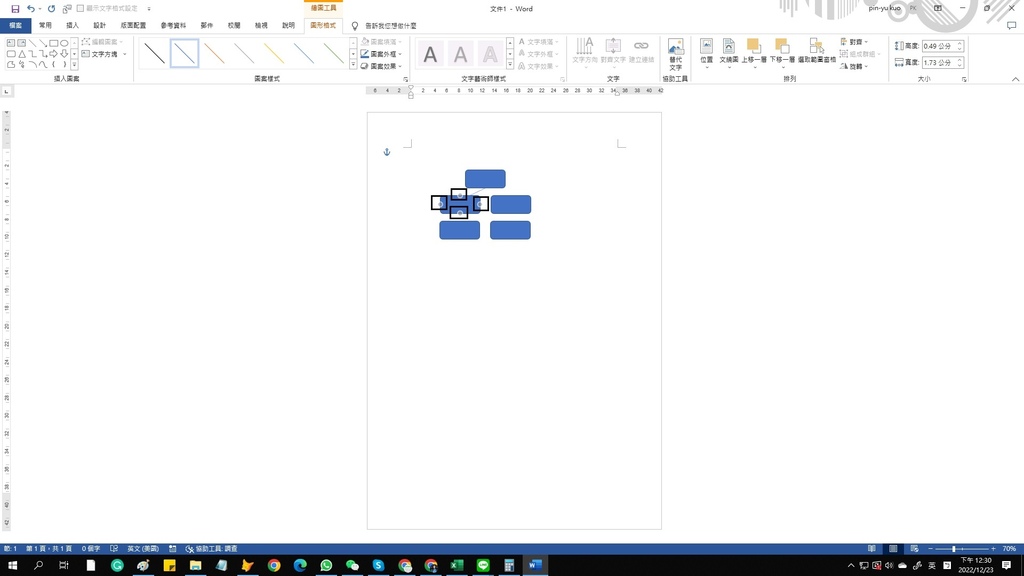The width and height of the screenshot is (1024, 576).
Task: Click the zoom slider in status bar
Action: pos(962,549)
